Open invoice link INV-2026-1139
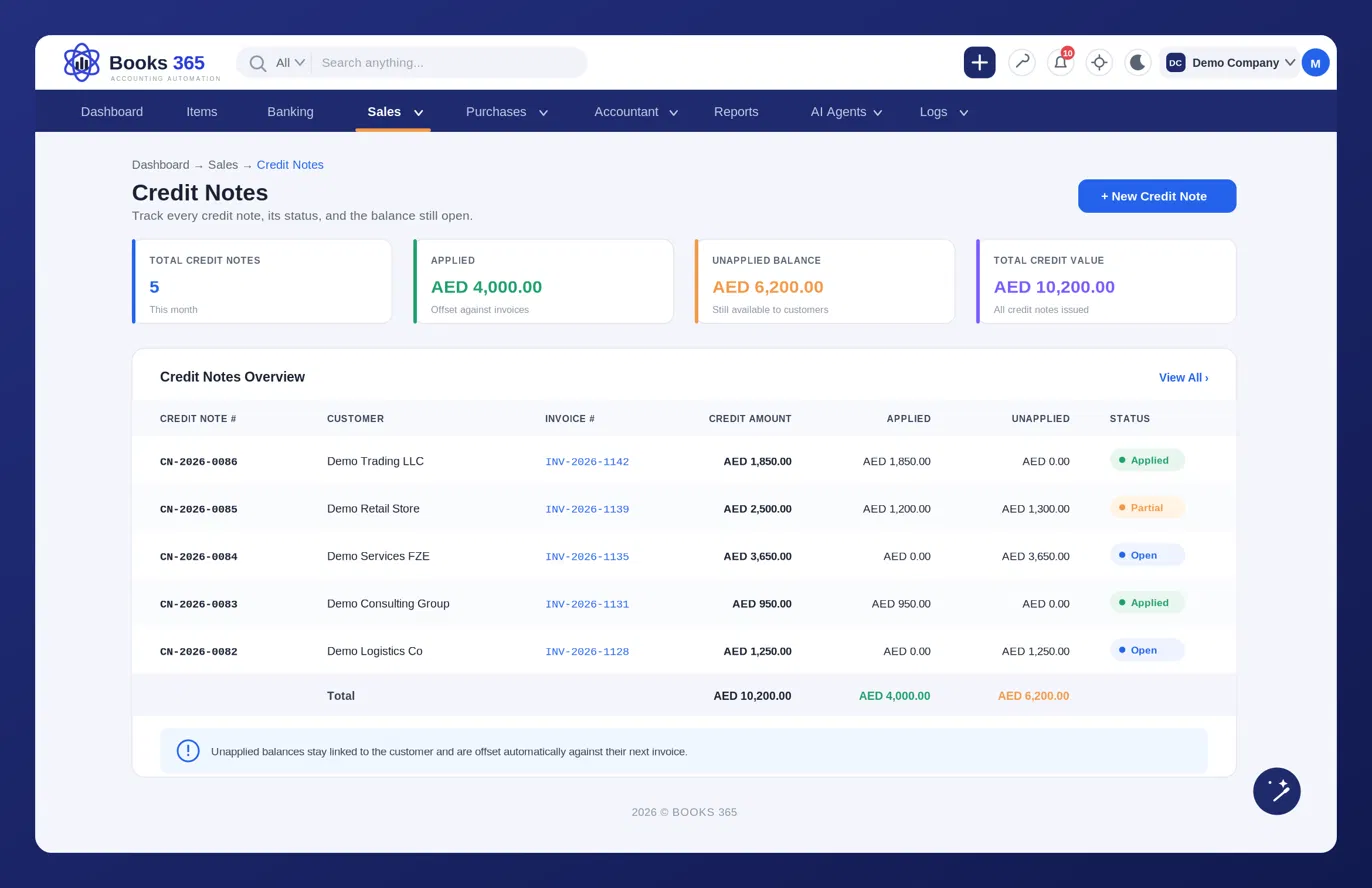 tap(587, 509)
